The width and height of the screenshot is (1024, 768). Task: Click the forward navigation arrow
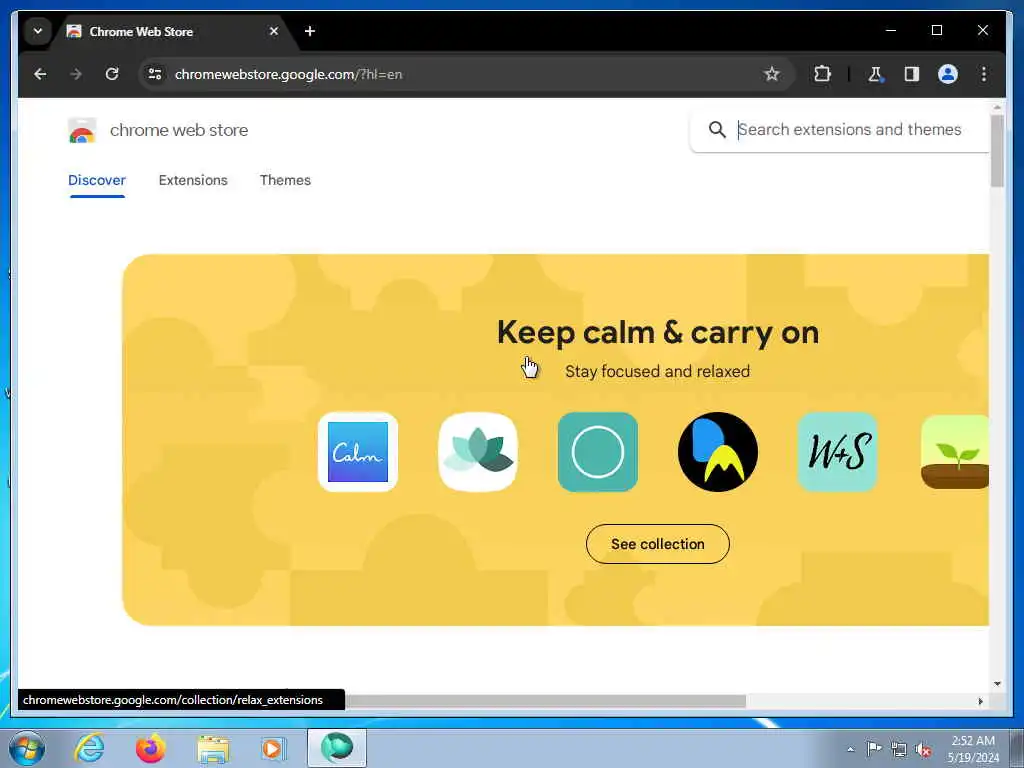click(x=76, y=74)
